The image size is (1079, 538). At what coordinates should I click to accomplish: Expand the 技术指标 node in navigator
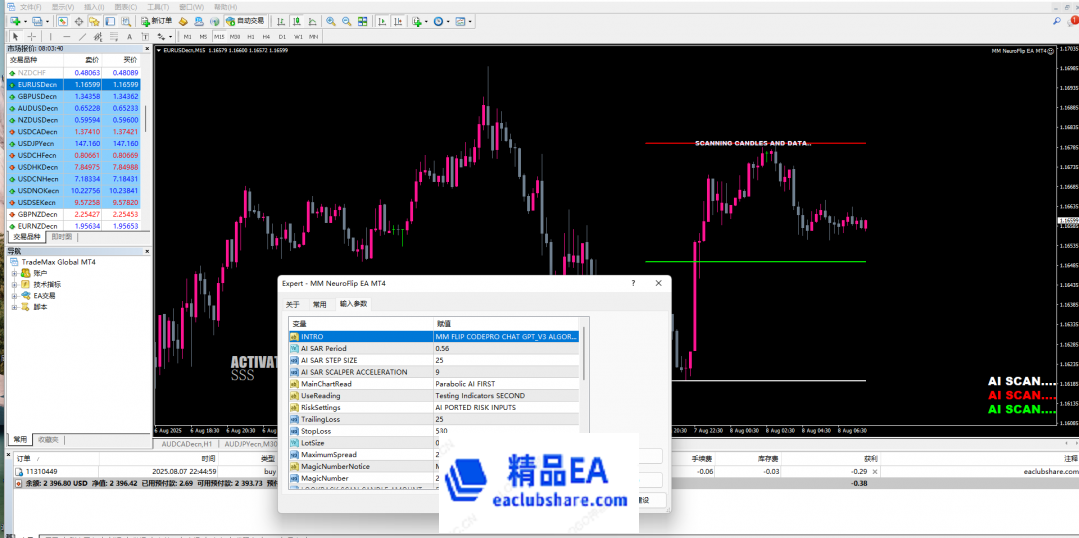point(14,284)
